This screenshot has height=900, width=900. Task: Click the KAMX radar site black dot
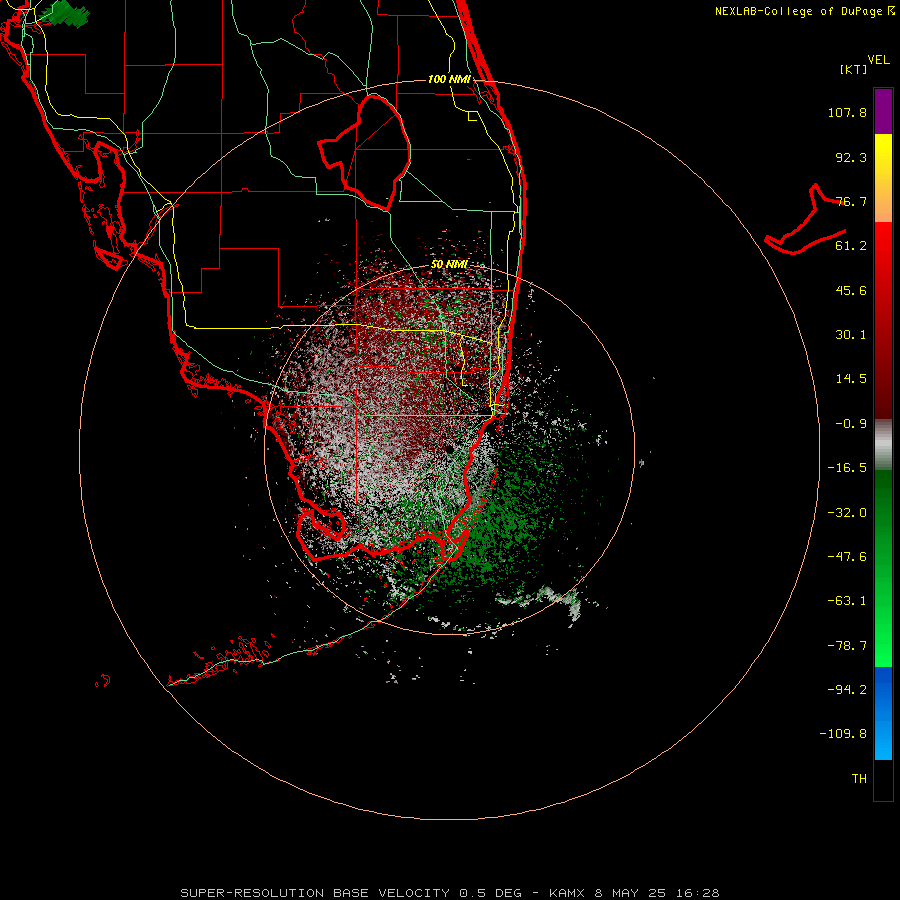(449, 449)
